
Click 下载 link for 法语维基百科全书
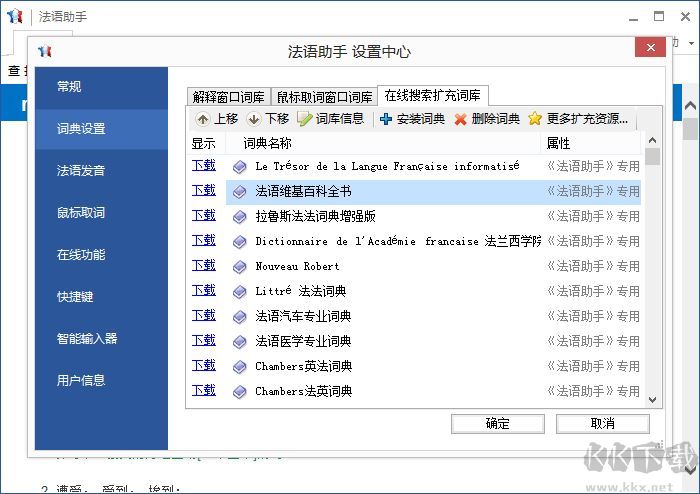tap(204, 191)
